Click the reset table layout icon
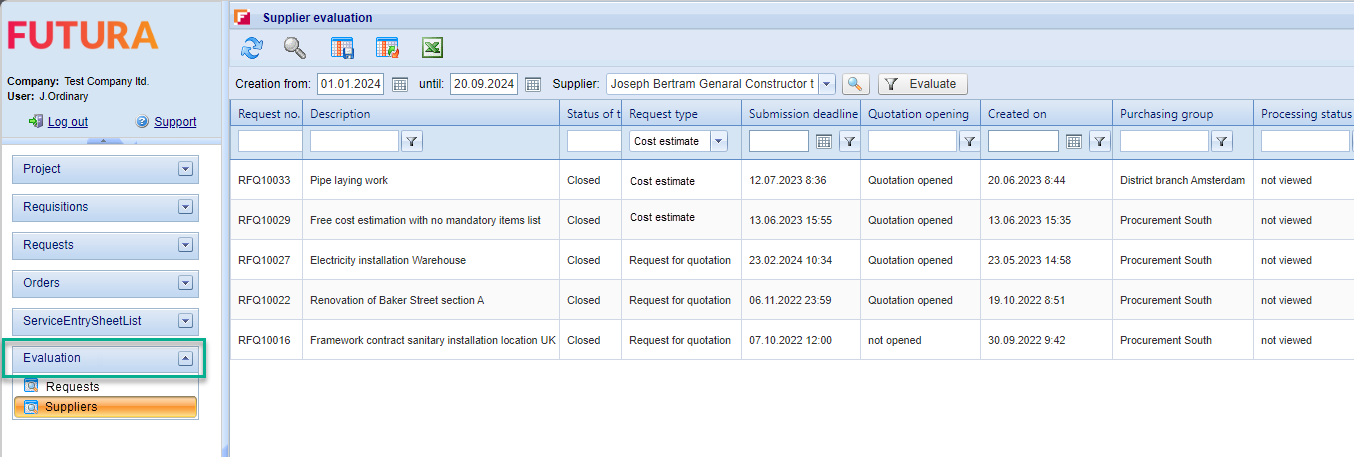 pos(387,48)
